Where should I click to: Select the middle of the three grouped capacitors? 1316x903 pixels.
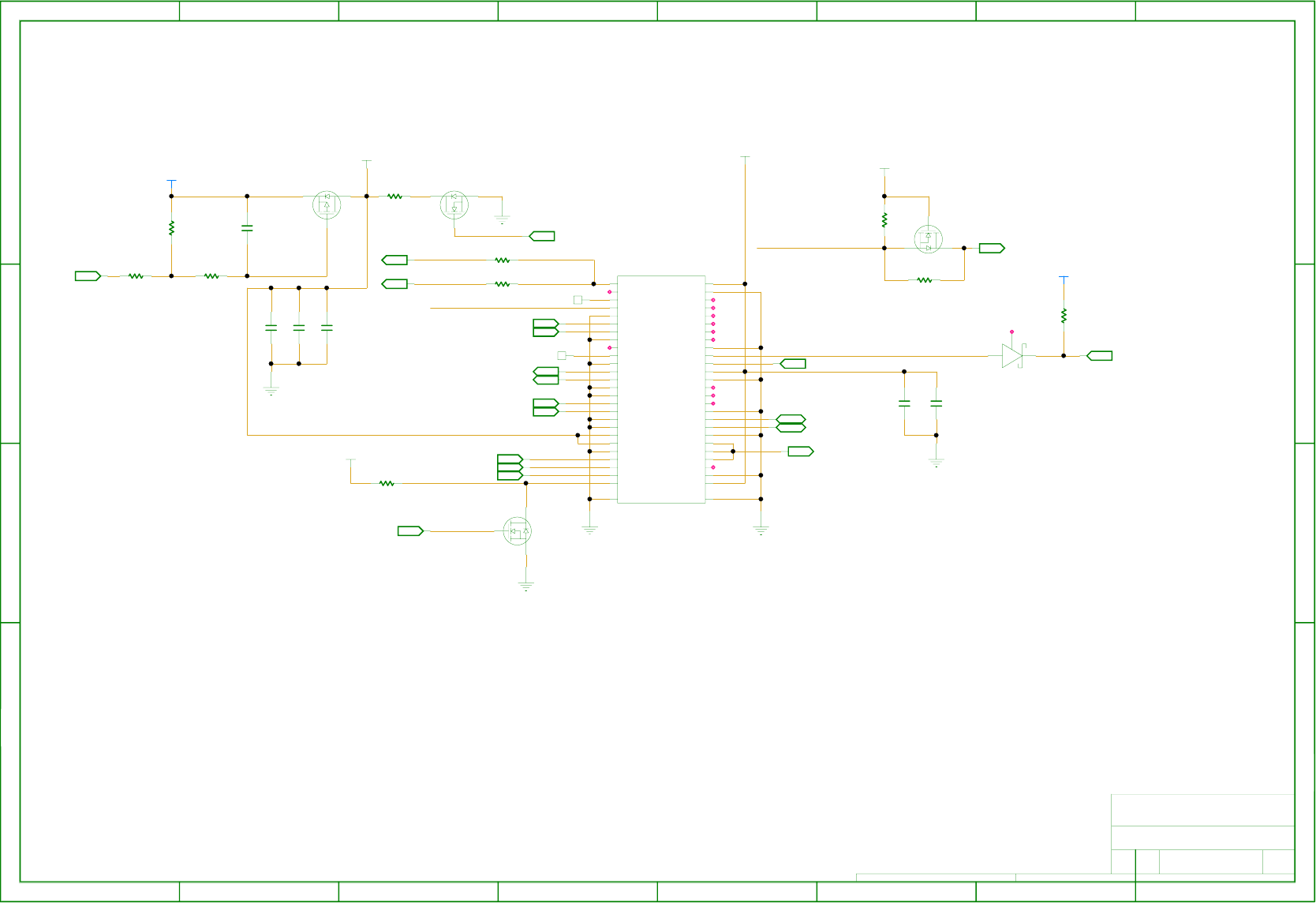tap(298, 328)
